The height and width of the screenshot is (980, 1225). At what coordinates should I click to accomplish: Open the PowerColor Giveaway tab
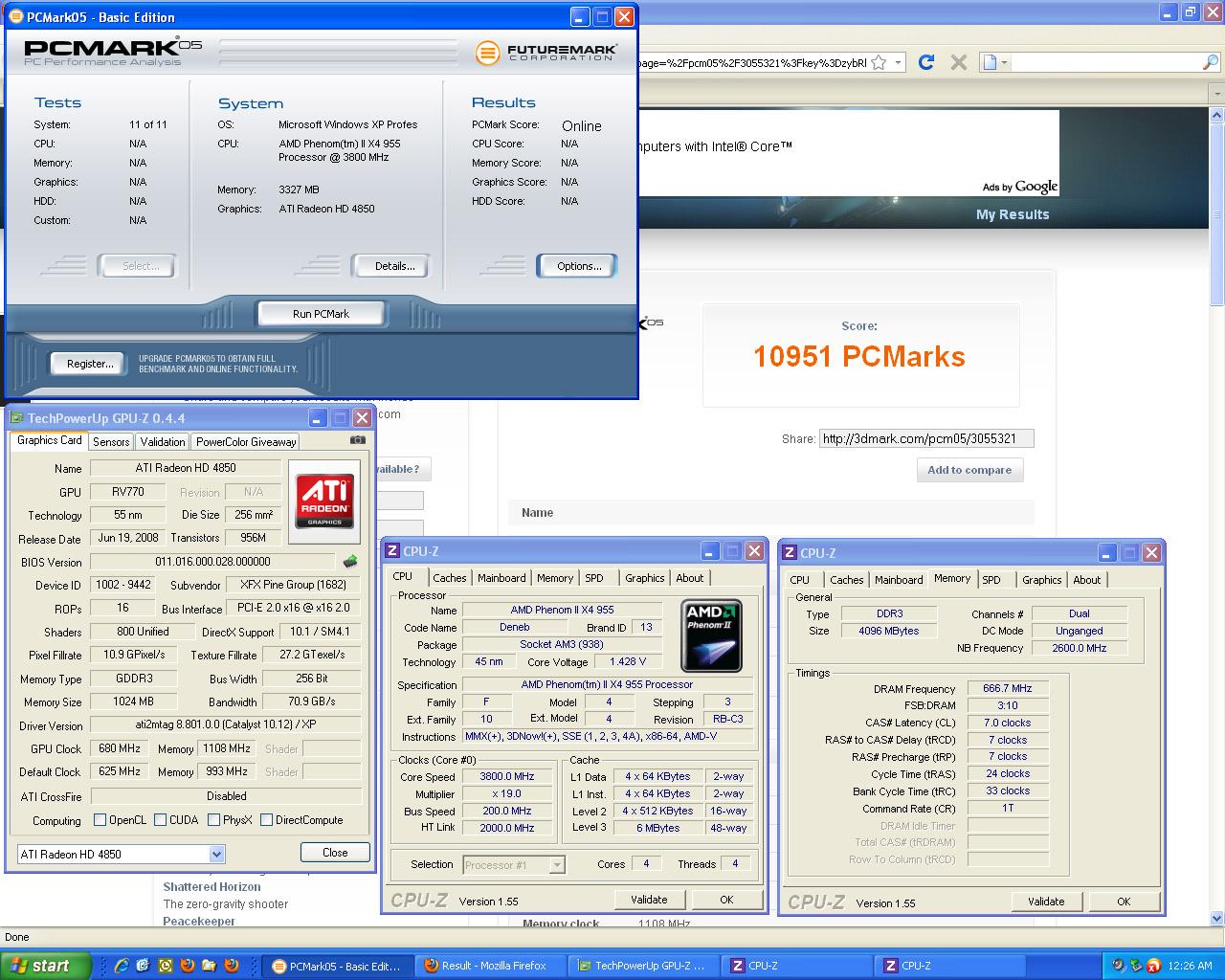246,441
